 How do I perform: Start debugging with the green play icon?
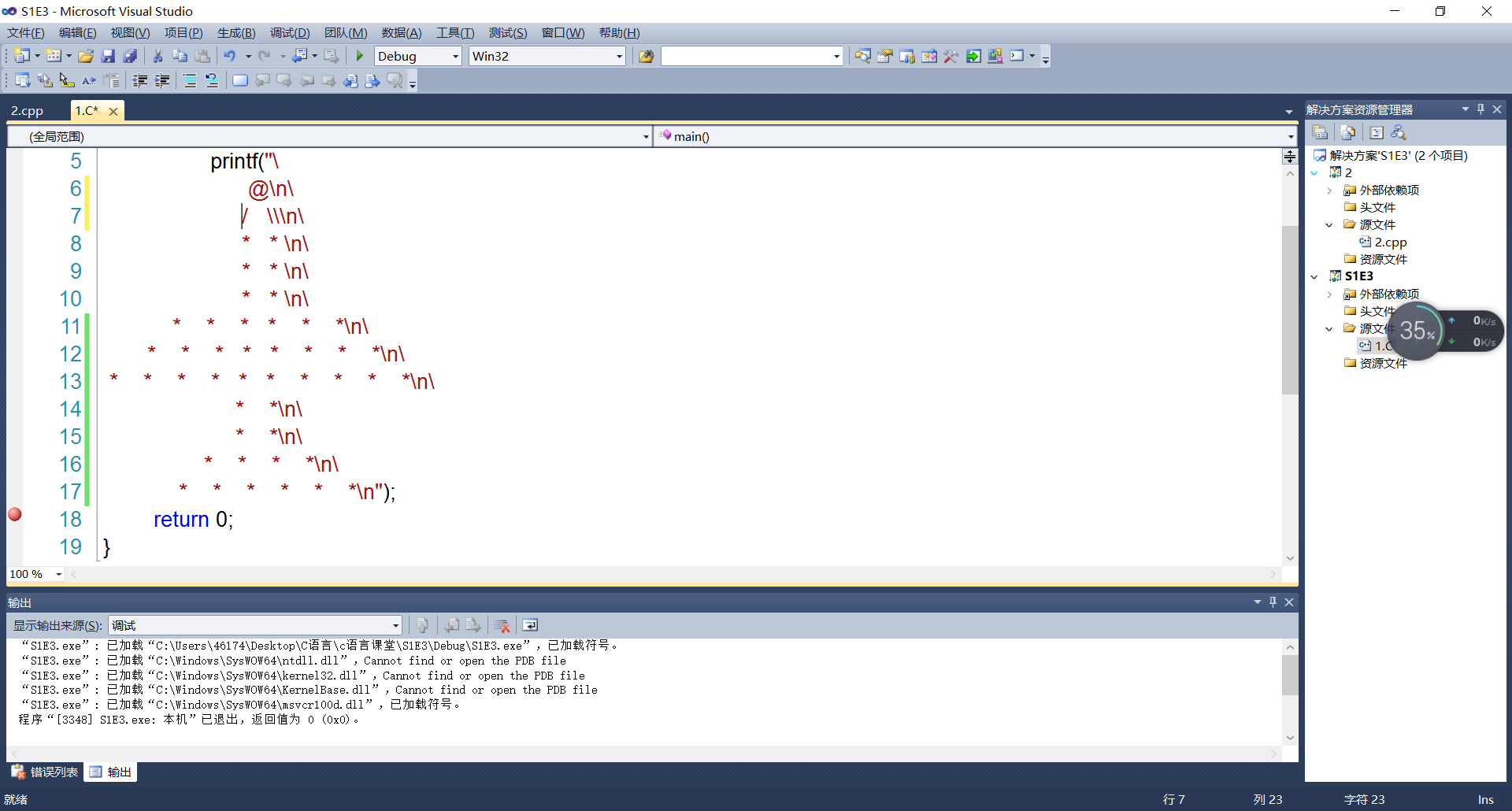360,56
